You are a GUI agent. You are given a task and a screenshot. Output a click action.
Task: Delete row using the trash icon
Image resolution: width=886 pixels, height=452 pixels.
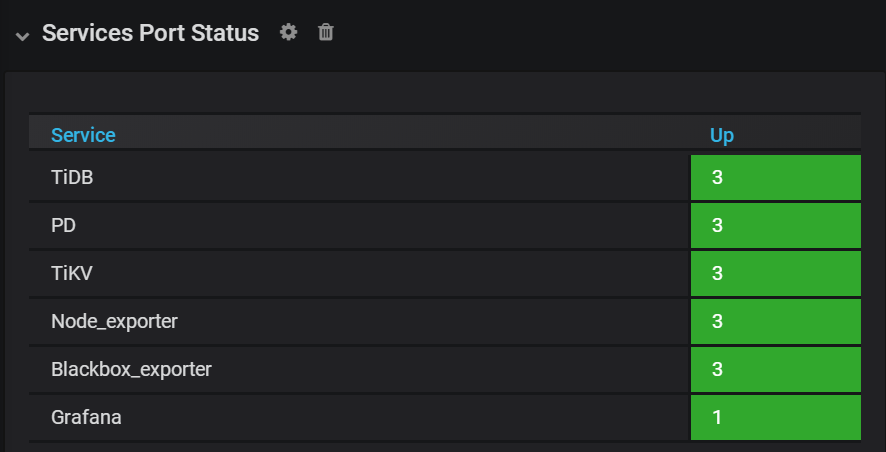tap(325, 32)
